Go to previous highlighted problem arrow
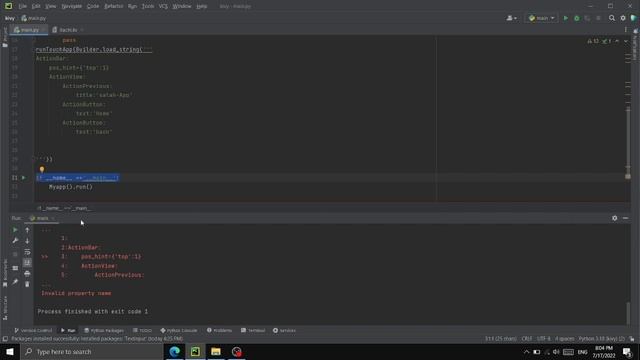Screen dimensions: 640x360 pos(617,41)
